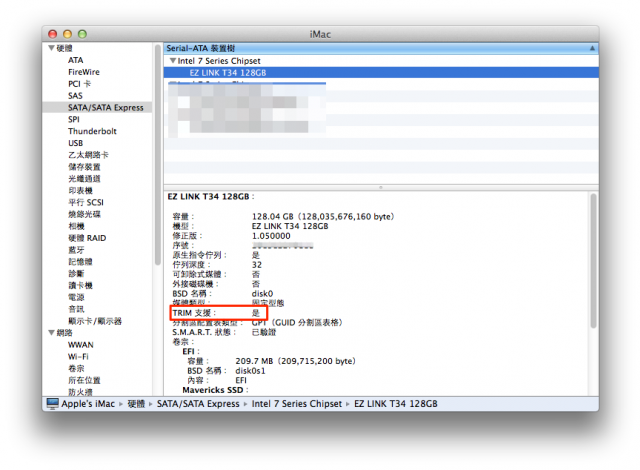Collapse the 硬體 hardware section triangle
Screen dimensions: 640x470
[51, 48]
